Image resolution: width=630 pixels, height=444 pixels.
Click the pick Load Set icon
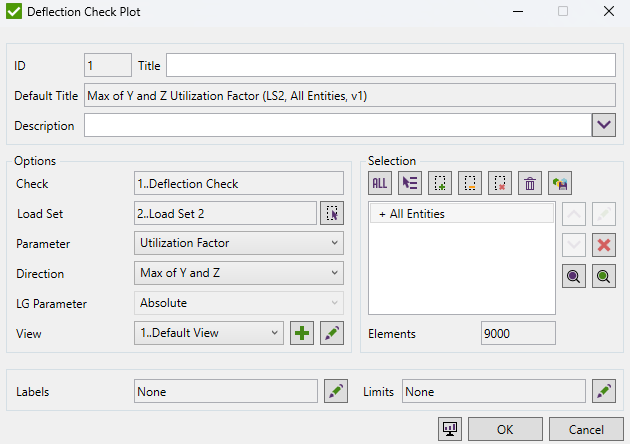[332, 213]
